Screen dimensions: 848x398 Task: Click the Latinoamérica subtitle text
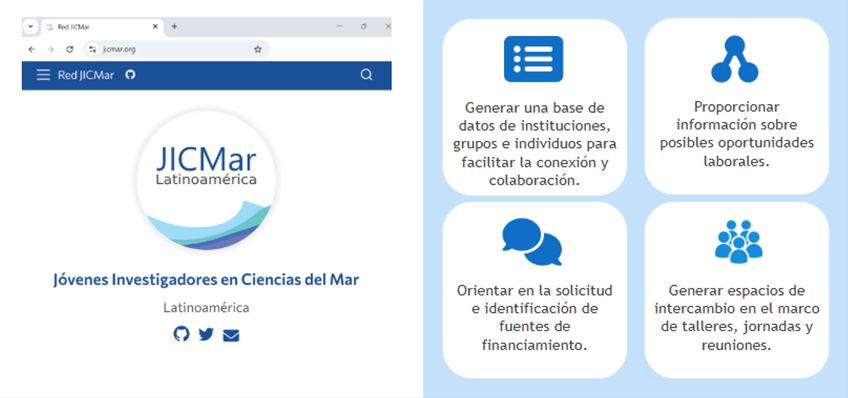(x=206, y=308)
